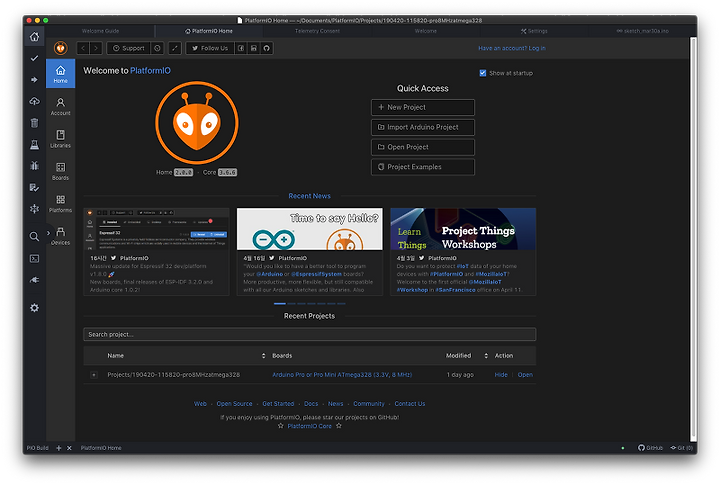Sort projects by Name column arrows

[x=264, y=355]
